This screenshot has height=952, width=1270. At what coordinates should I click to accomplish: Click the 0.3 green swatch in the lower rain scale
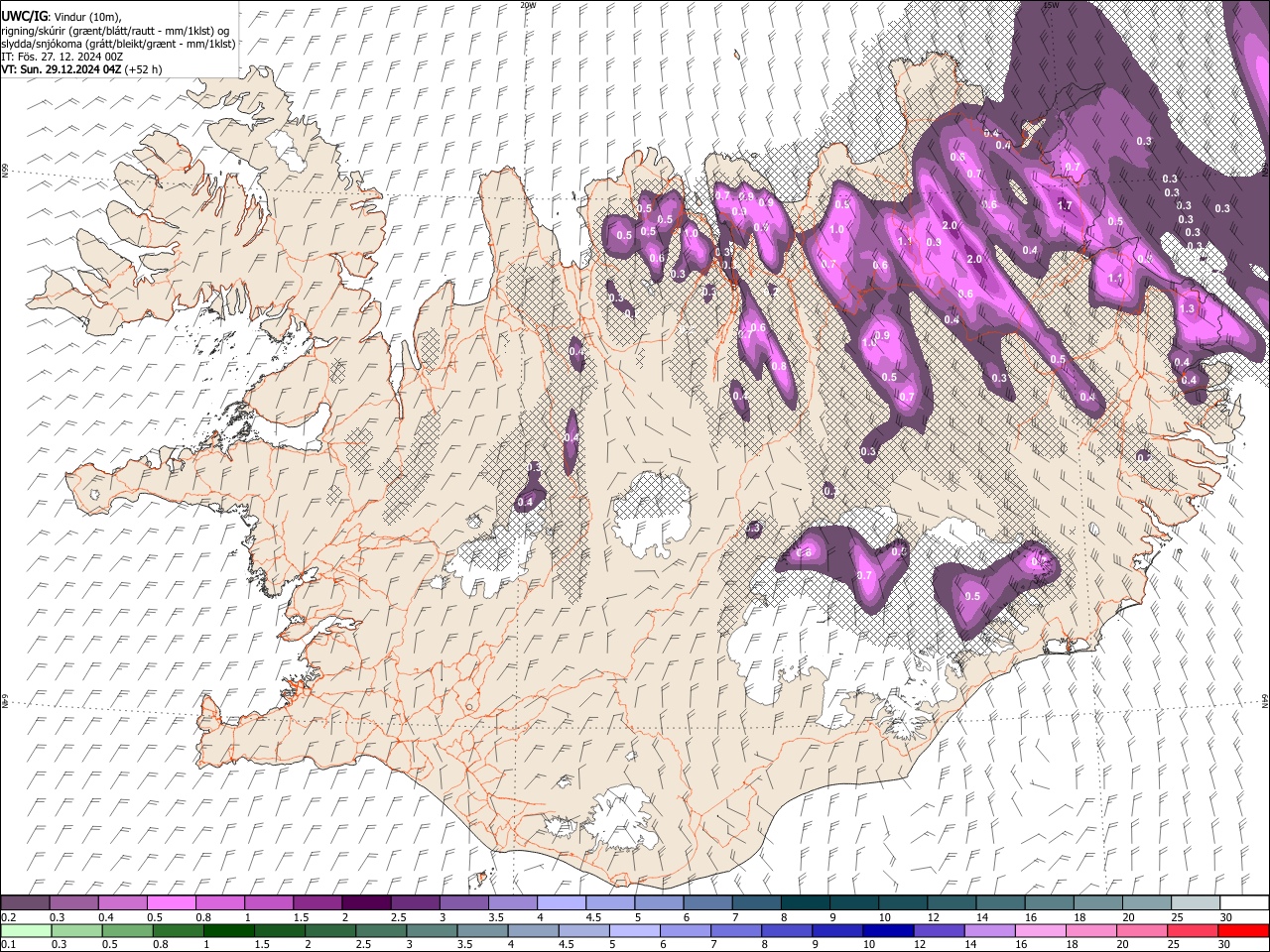coord(75,930)
